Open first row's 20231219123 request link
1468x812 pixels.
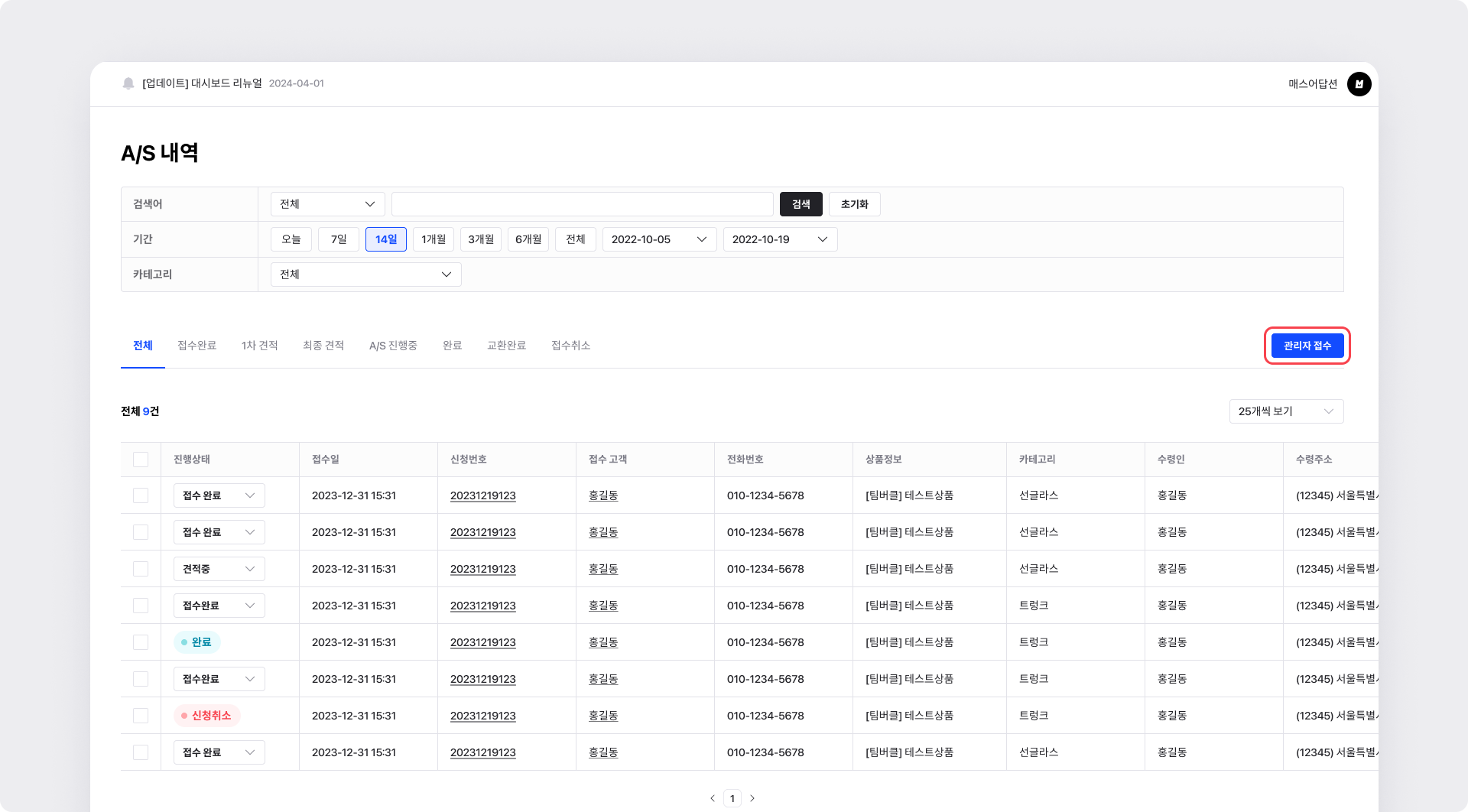coord(482,495)
